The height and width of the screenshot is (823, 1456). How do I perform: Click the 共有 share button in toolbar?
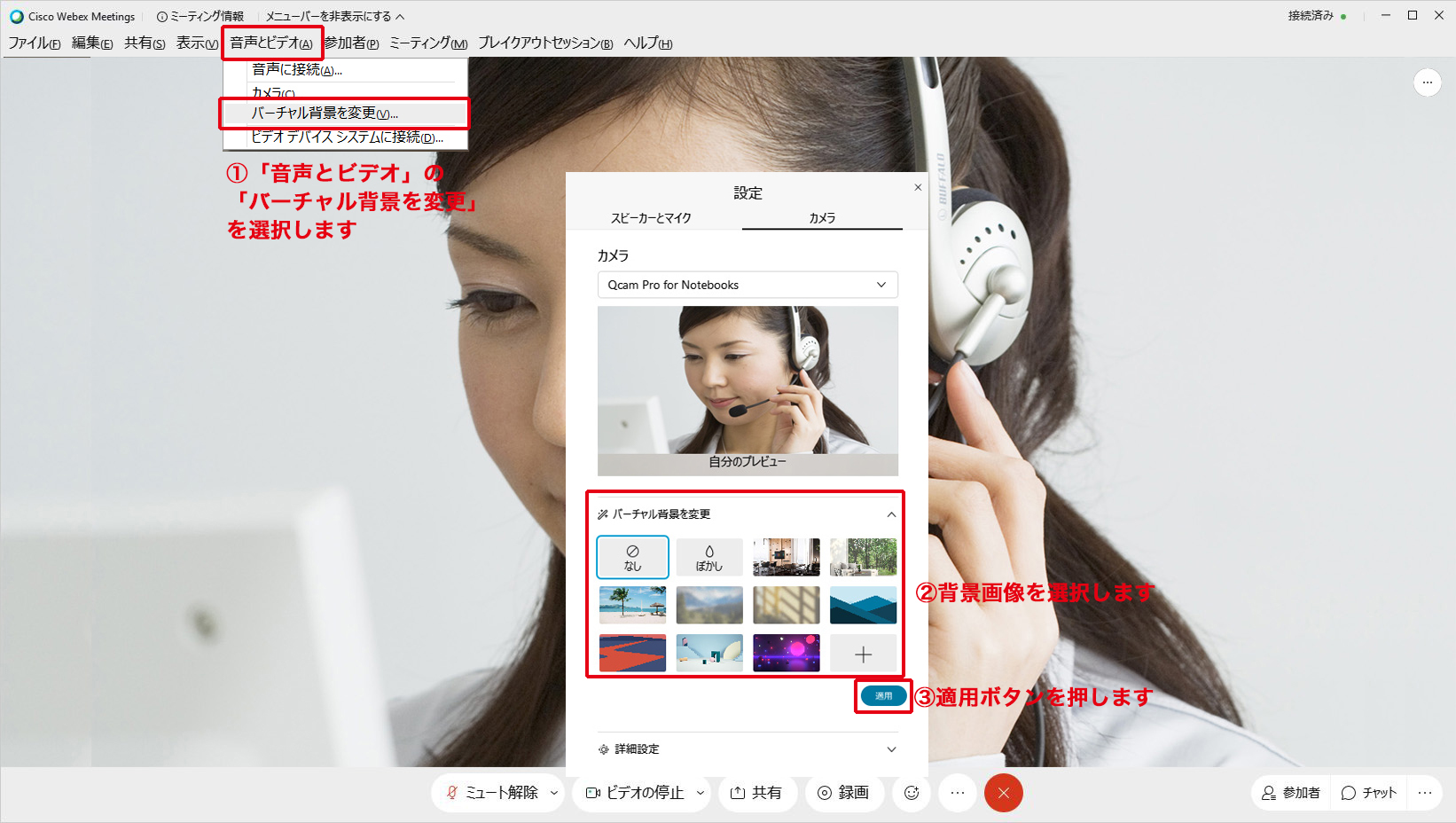756,793
